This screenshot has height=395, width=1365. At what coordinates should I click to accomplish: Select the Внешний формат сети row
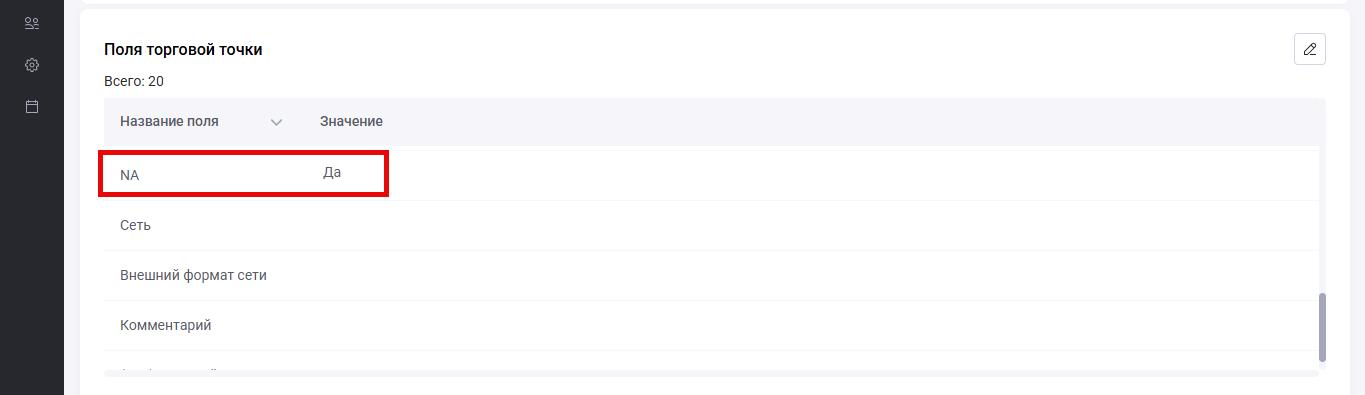(x=711, y=275)
